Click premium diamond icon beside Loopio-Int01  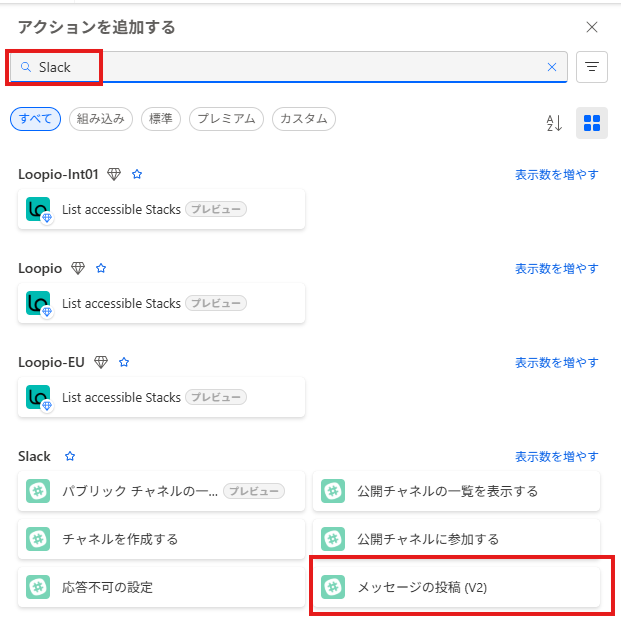coord(114,174)
